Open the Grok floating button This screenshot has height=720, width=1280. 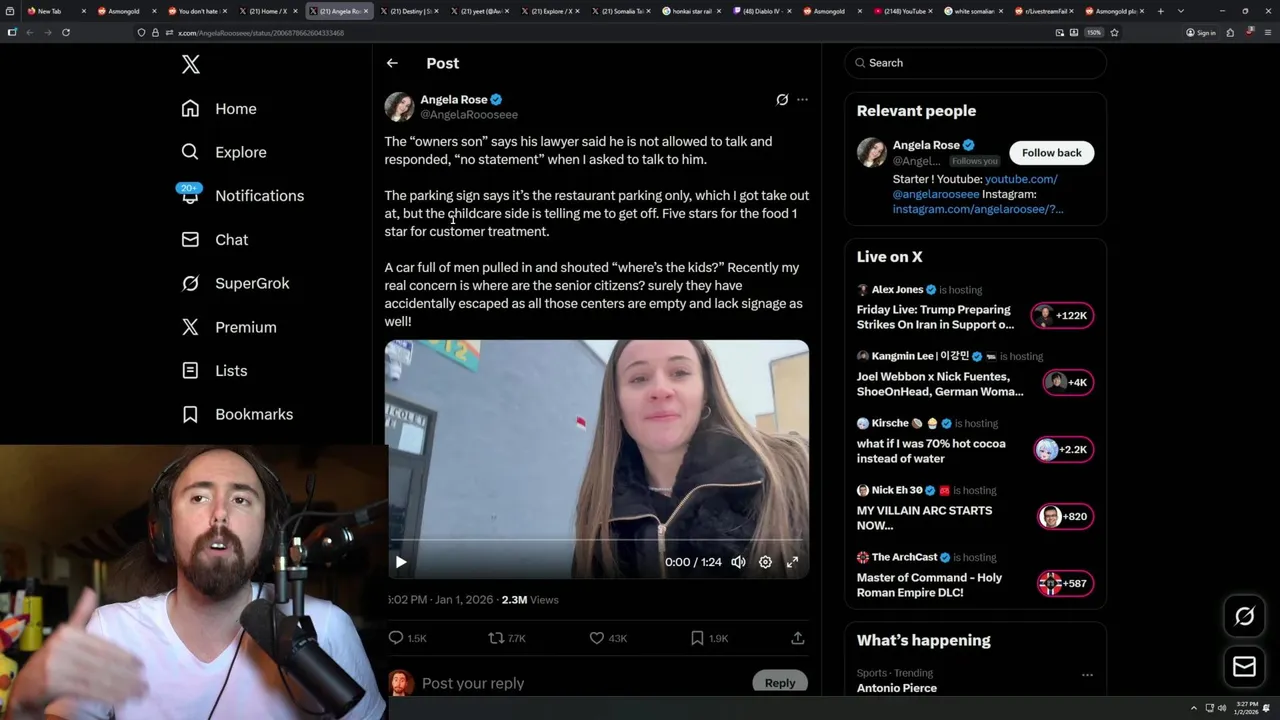tap(1244, 617)
